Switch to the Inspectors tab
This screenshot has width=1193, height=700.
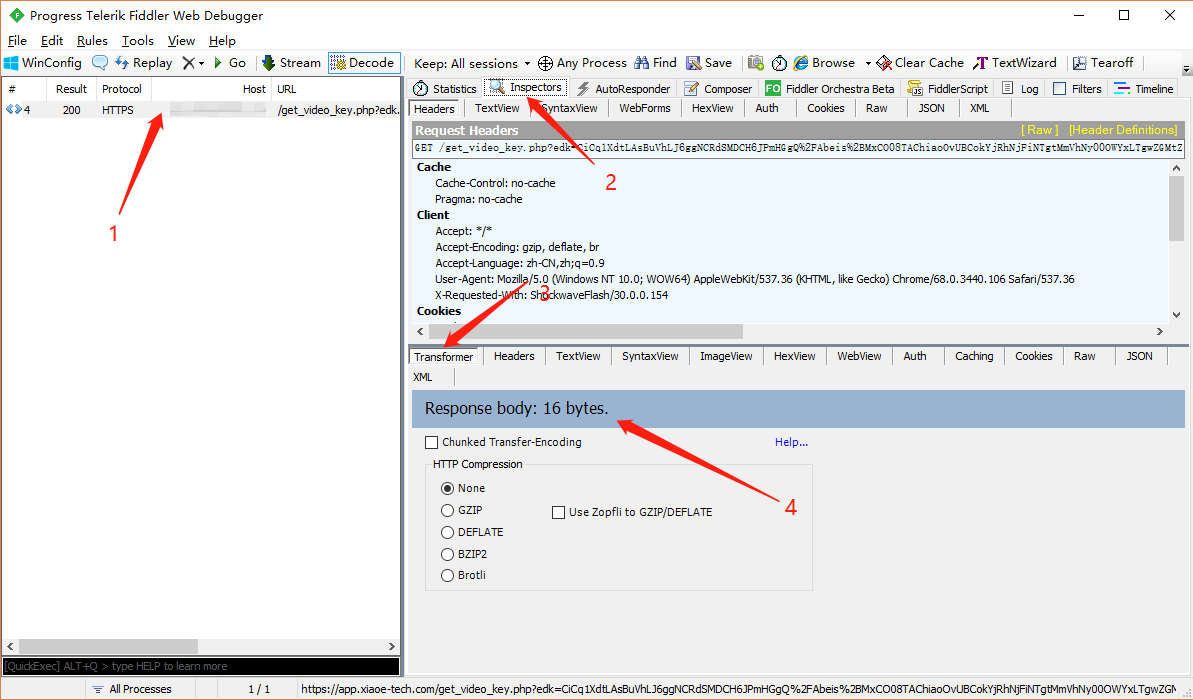tap(526, 88)
